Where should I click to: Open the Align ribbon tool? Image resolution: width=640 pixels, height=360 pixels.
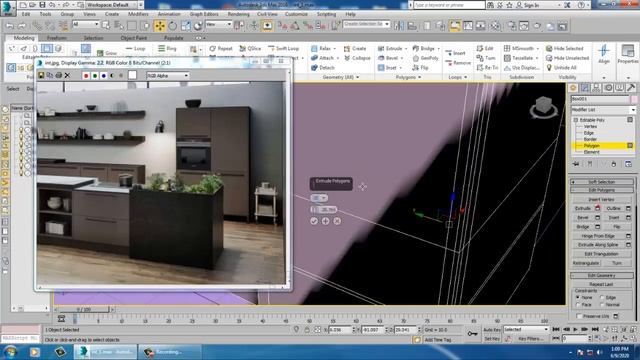coord(604,54)
